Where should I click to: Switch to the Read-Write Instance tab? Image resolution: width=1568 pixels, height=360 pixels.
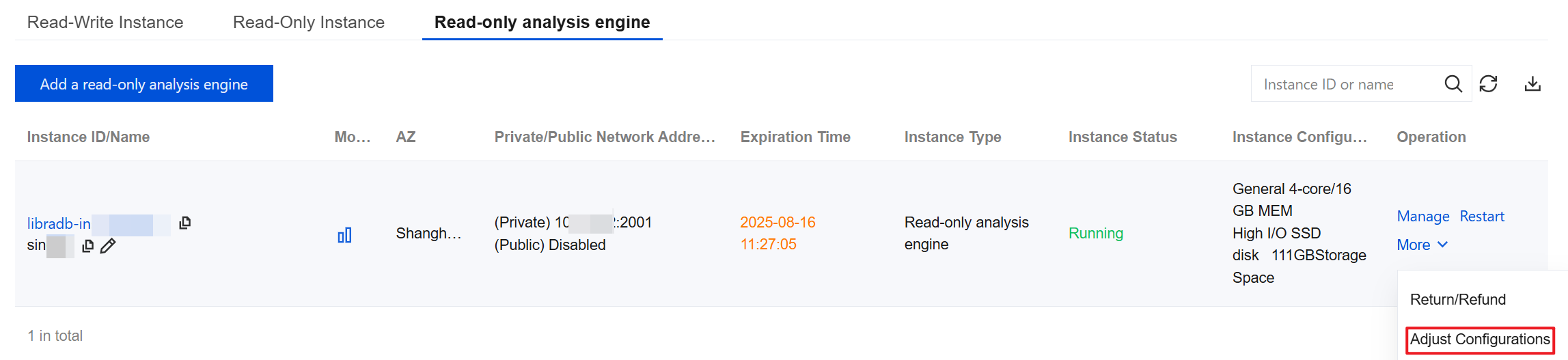click(x=105, y=23)
